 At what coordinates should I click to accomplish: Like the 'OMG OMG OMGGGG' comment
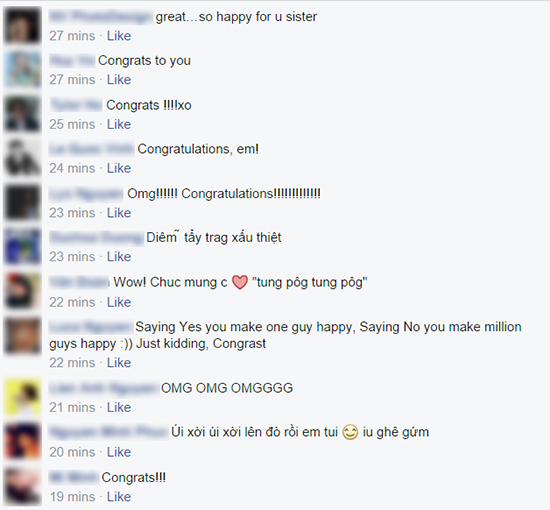point(119,407)
